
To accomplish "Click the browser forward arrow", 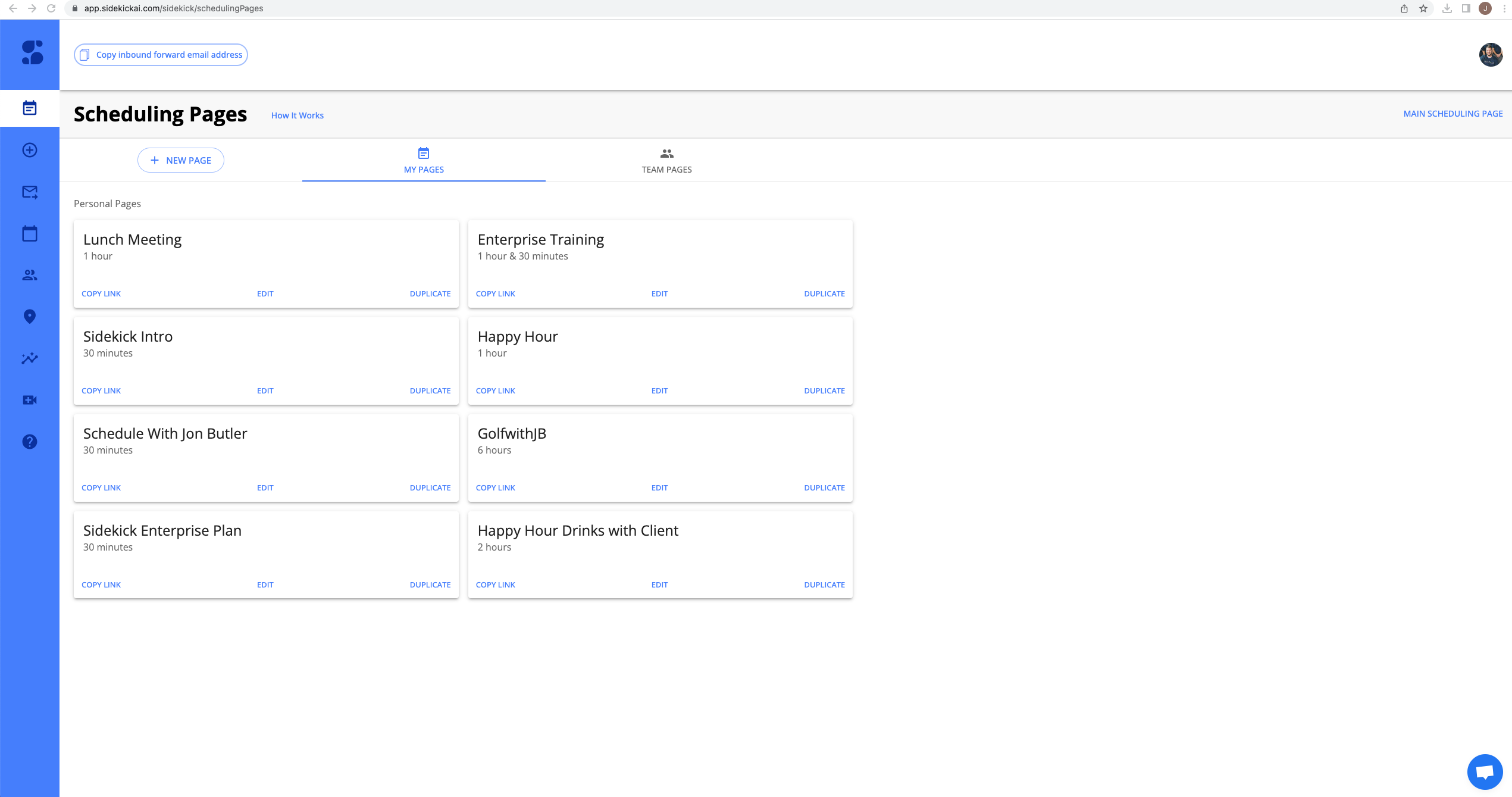I will point(32,8).
